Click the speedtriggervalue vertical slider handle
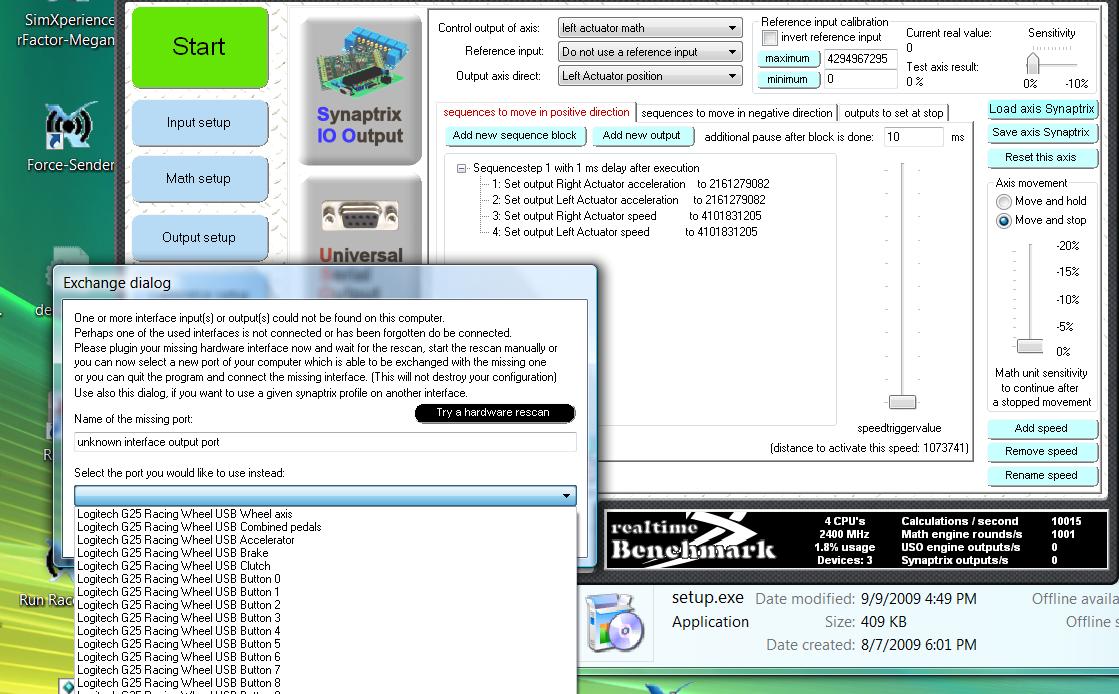This screenshot has height=694, width=1119. [902, 402]
